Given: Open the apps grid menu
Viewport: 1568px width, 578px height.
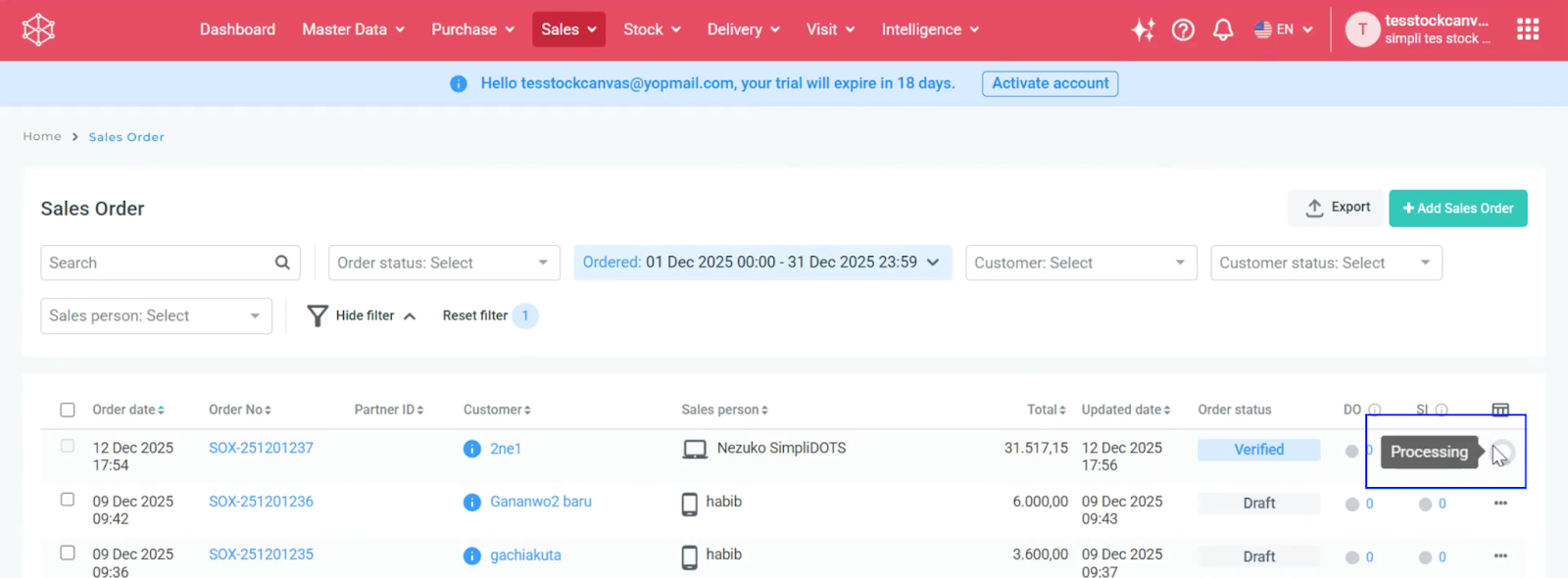Looking at the screenshot, I should [x=1527, y=29].
